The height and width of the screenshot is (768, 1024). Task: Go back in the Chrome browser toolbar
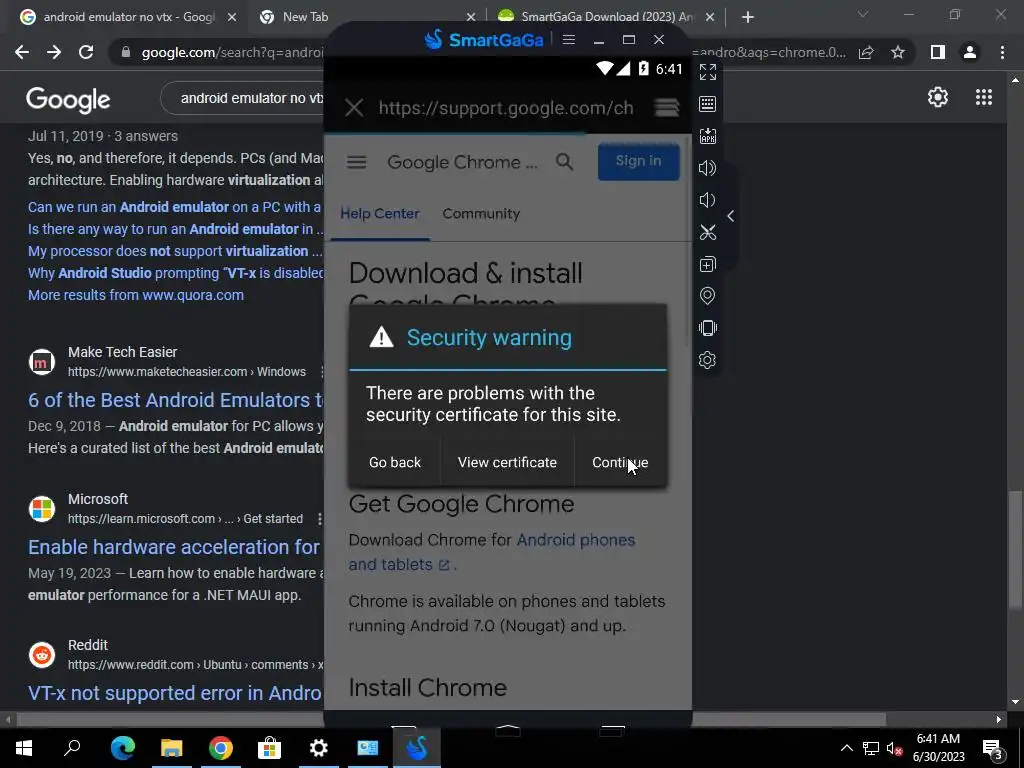click(x=22, y=52)
